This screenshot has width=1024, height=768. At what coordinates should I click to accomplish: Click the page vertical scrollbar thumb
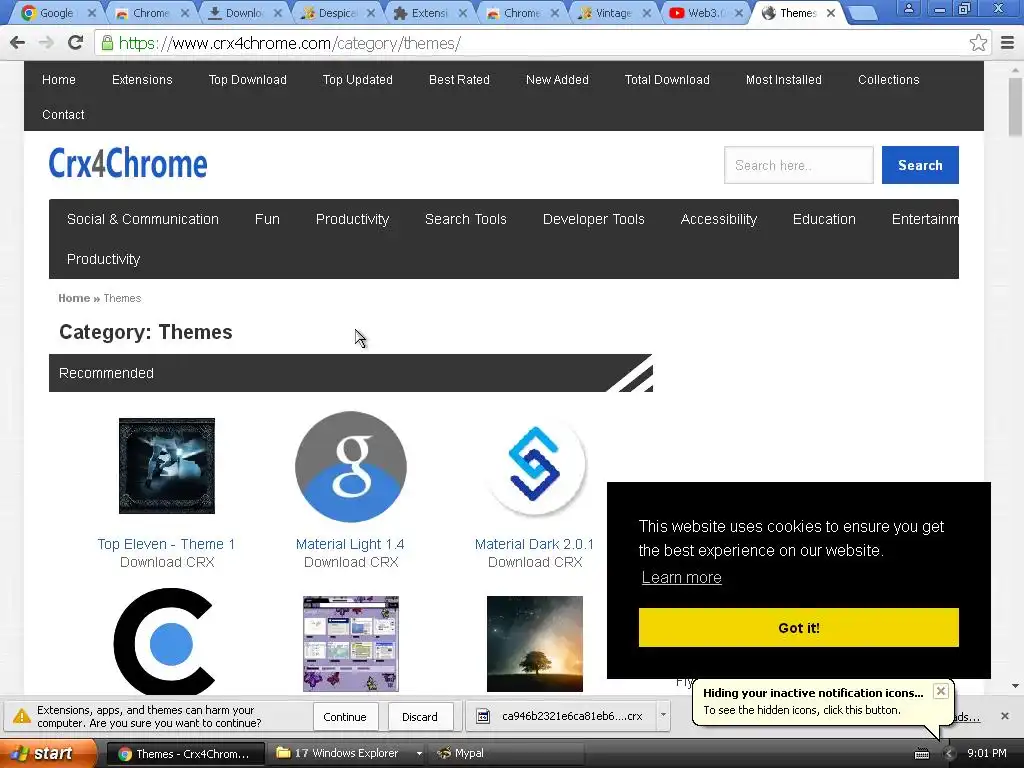point(1015,106)
